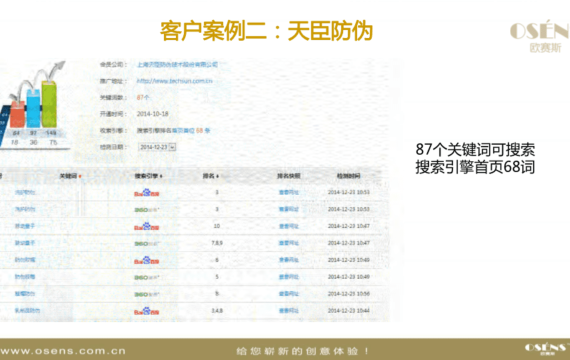The width and height of the screenshot is (570, 360).
Task: Open the keyword link in the rank 7,8,9 row
Action: click(x=25, y=243)
